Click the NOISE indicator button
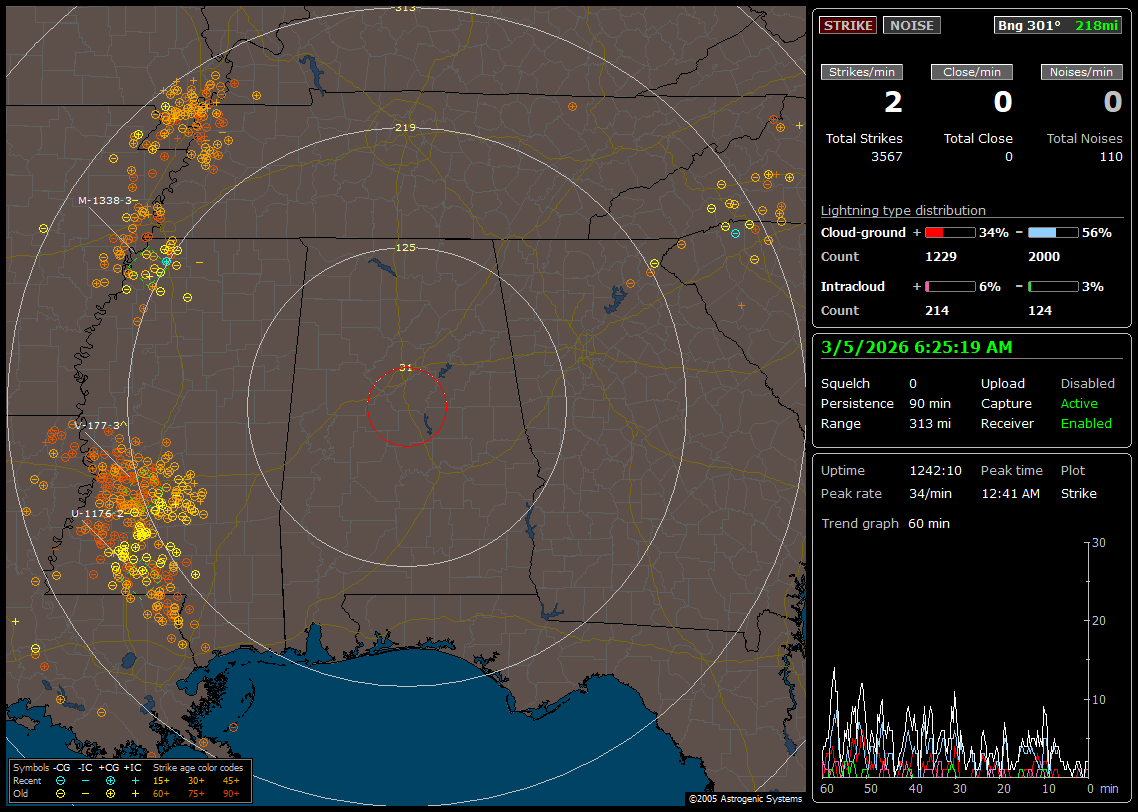 pyautogui.click(x=911, y=25)
